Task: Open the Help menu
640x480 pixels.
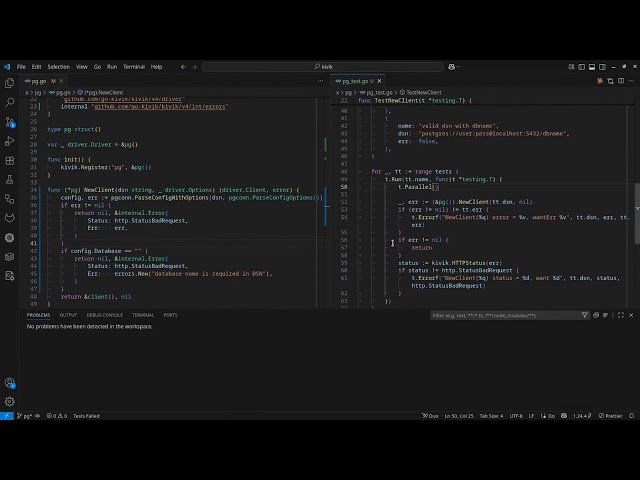Action: click(x=156, y=67)
